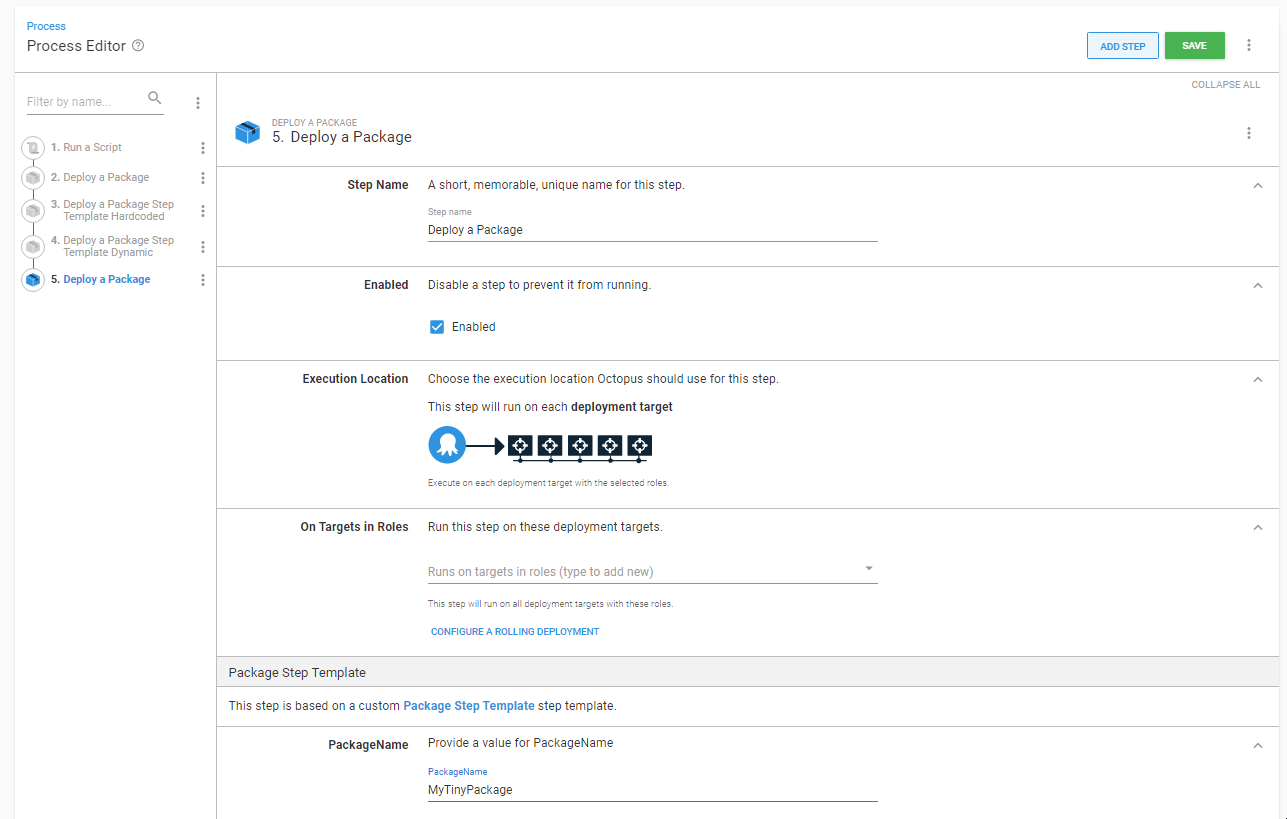Image resolution: width=1287 pixels, height=819 pixels.
Task: Select step 5 Deploy a Package
Action: (x=101, y=280)
